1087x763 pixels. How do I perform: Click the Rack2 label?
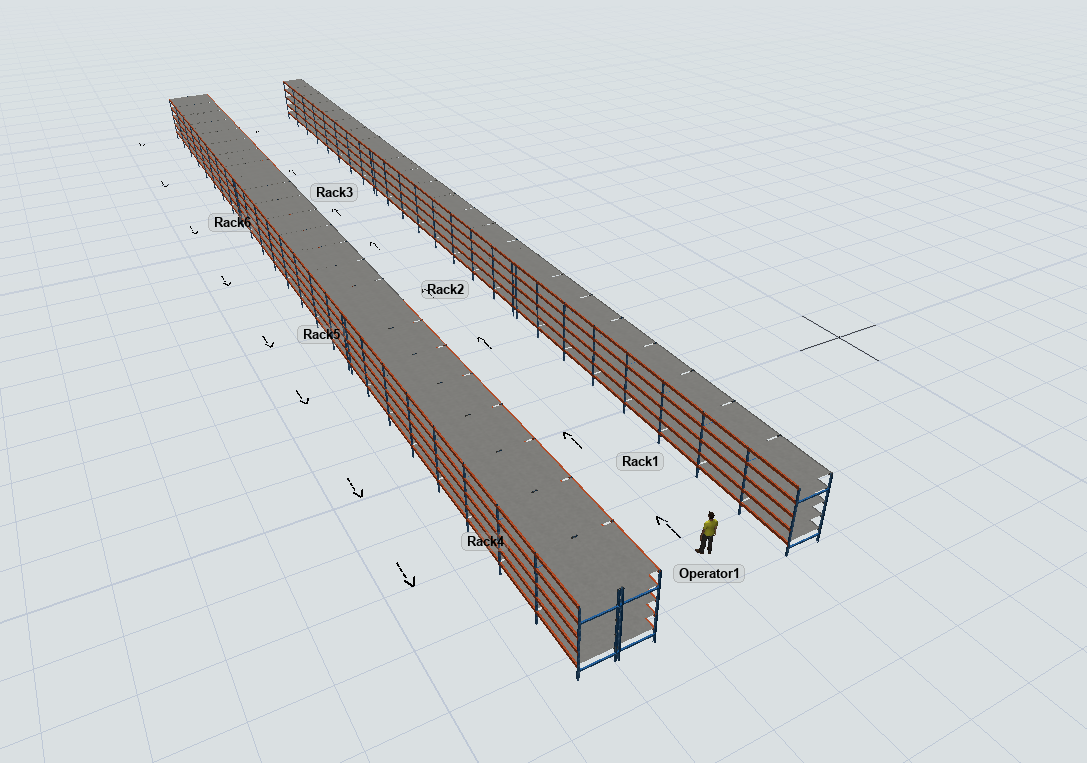tap(445, 290)
